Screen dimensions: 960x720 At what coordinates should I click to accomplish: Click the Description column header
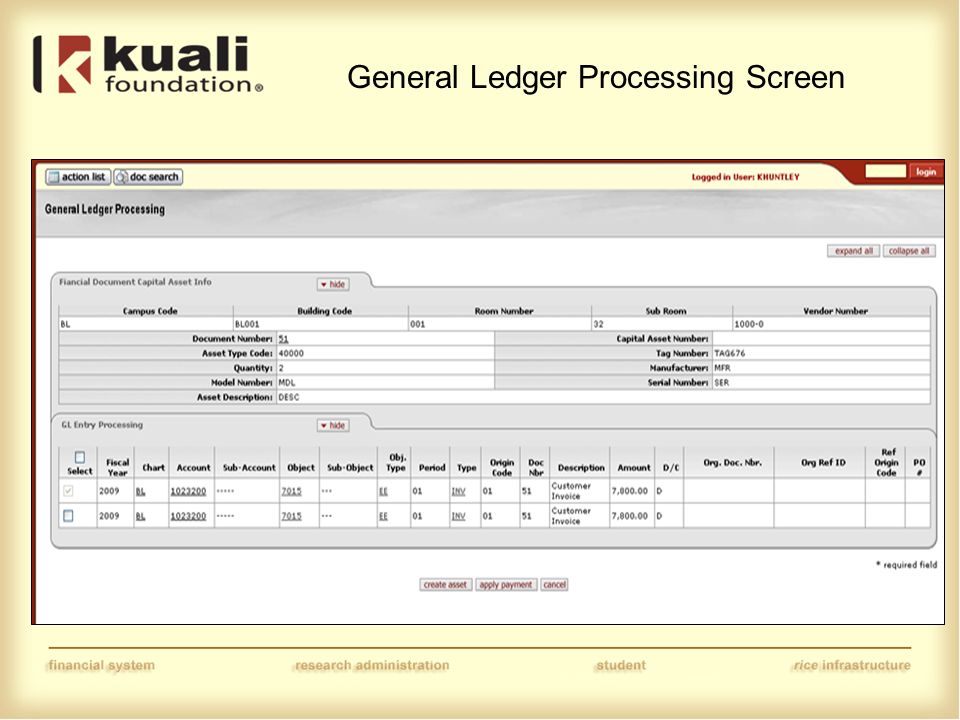(x=581, y=467)
